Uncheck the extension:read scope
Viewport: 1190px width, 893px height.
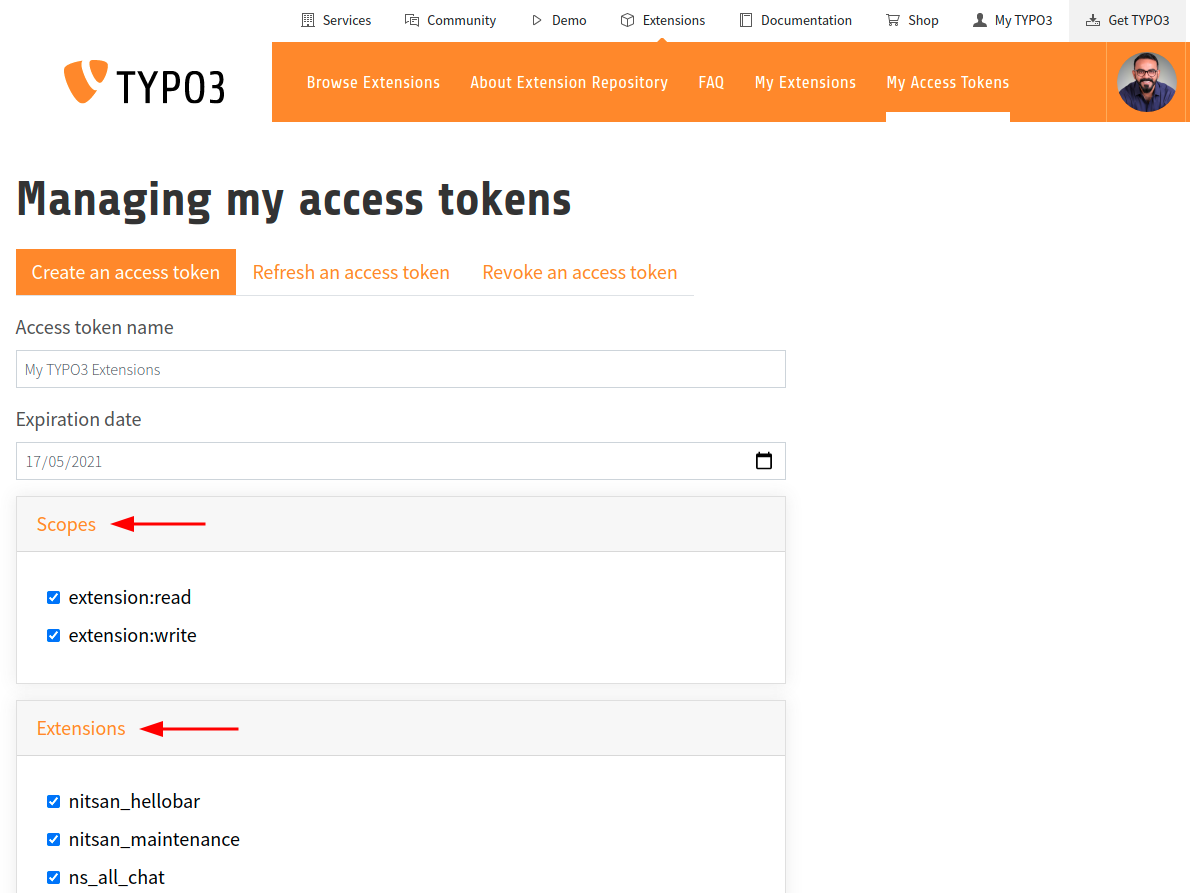(x=53, y=597)
